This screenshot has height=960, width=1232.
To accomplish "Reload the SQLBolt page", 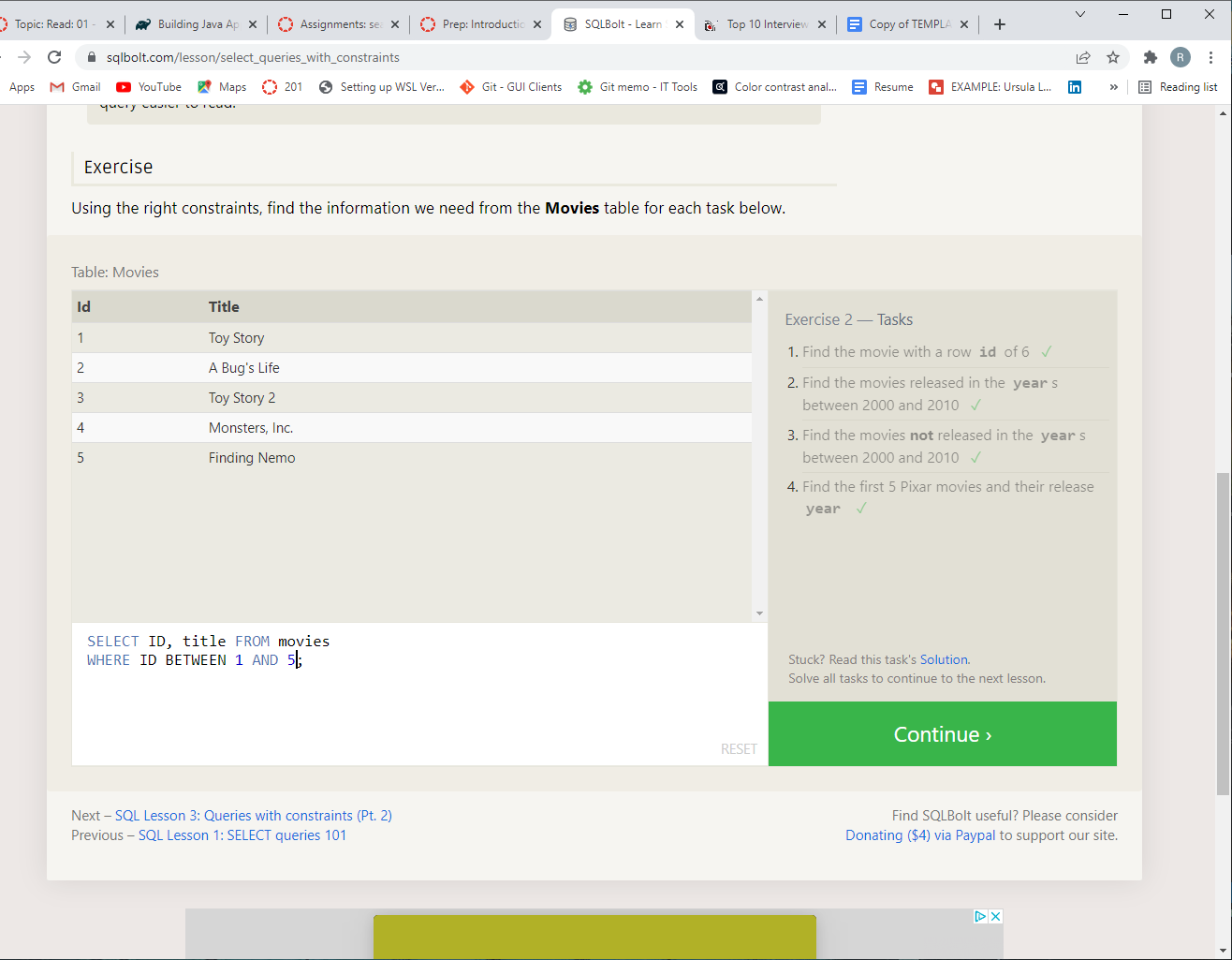I will pyautogui.click(x=54, y=57).
